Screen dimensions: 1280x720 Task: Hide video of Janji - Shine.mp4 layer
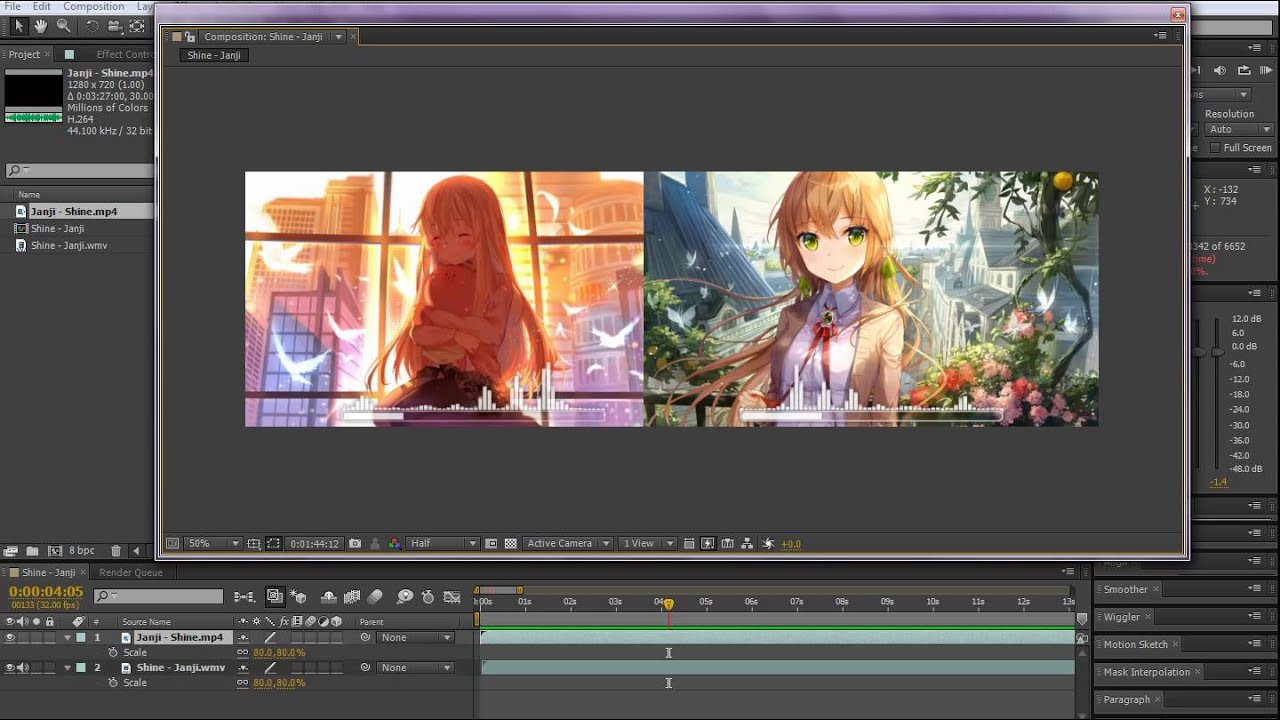10,637
